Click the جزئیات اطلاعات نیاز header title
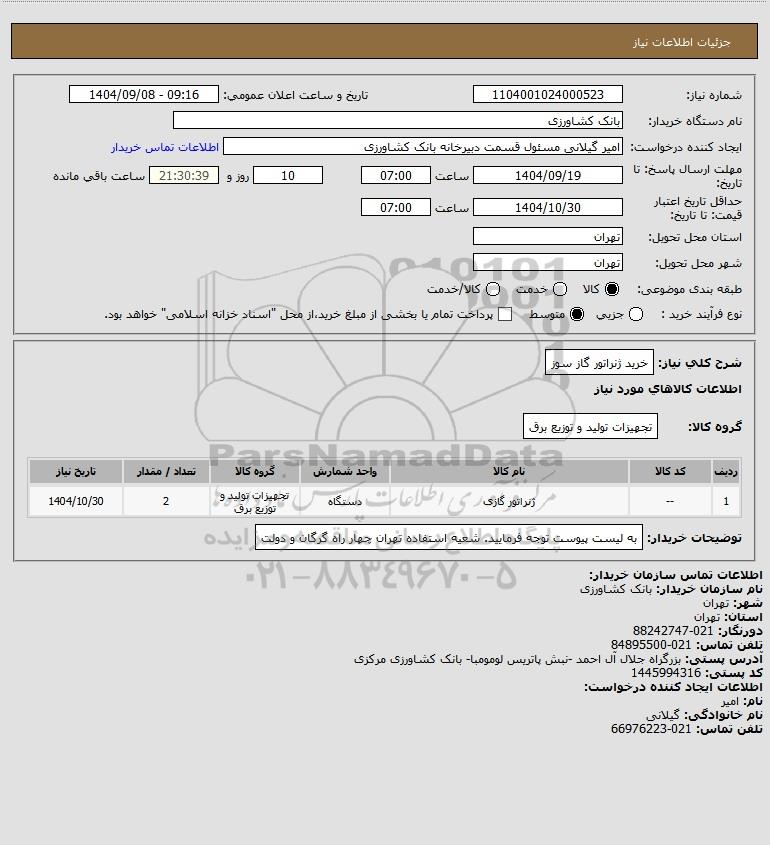 click(682, 42)
